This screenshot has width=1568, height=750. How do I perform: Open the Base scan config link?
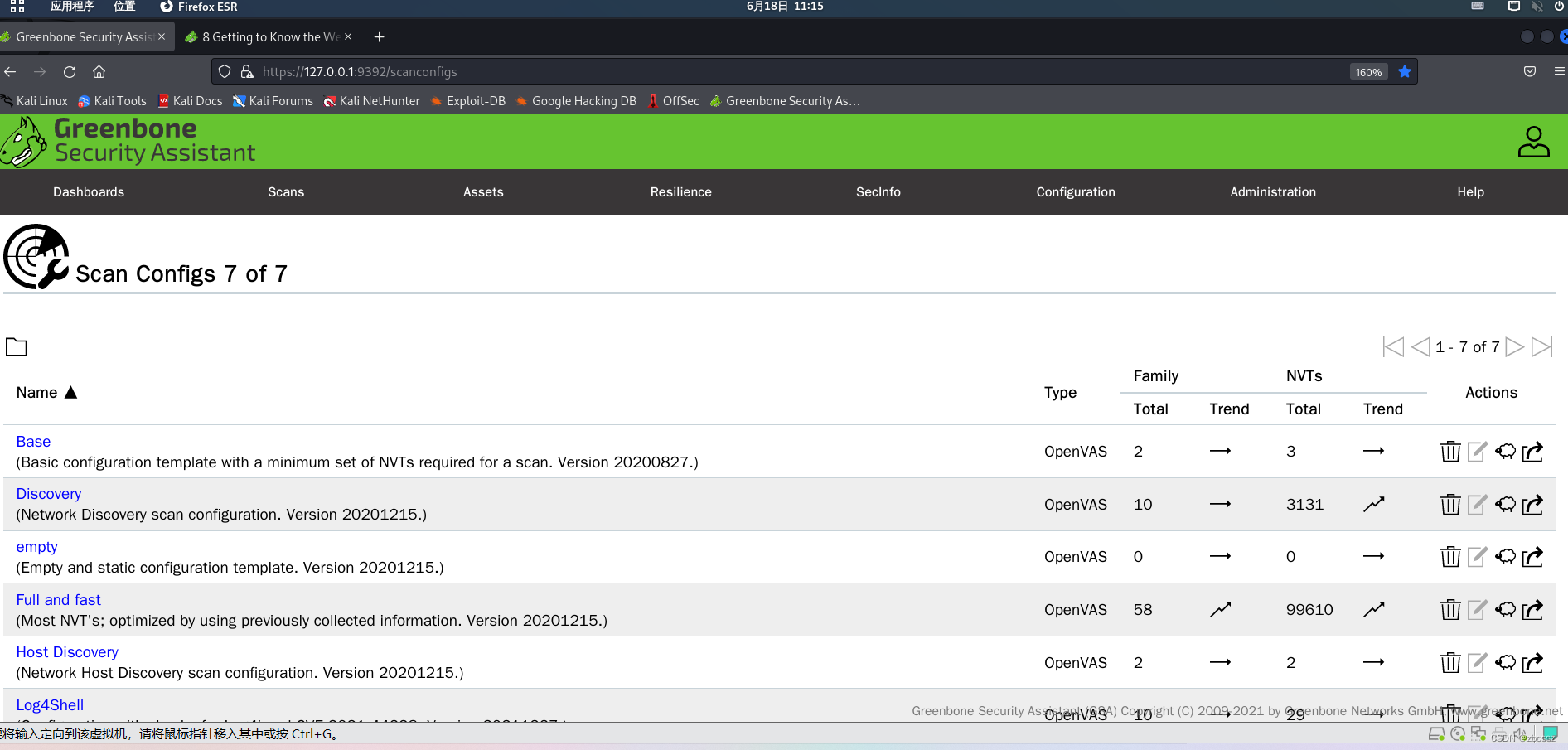click(33, 442)
